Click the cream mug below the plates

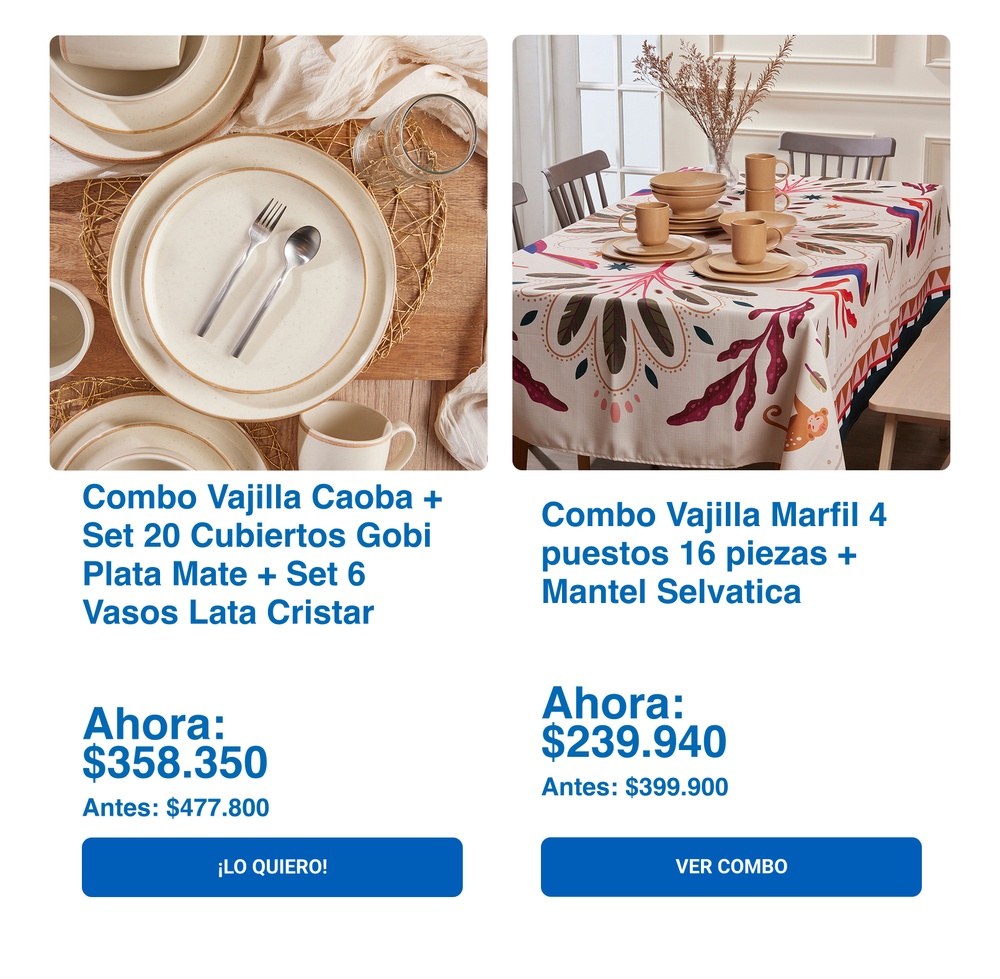352,437
